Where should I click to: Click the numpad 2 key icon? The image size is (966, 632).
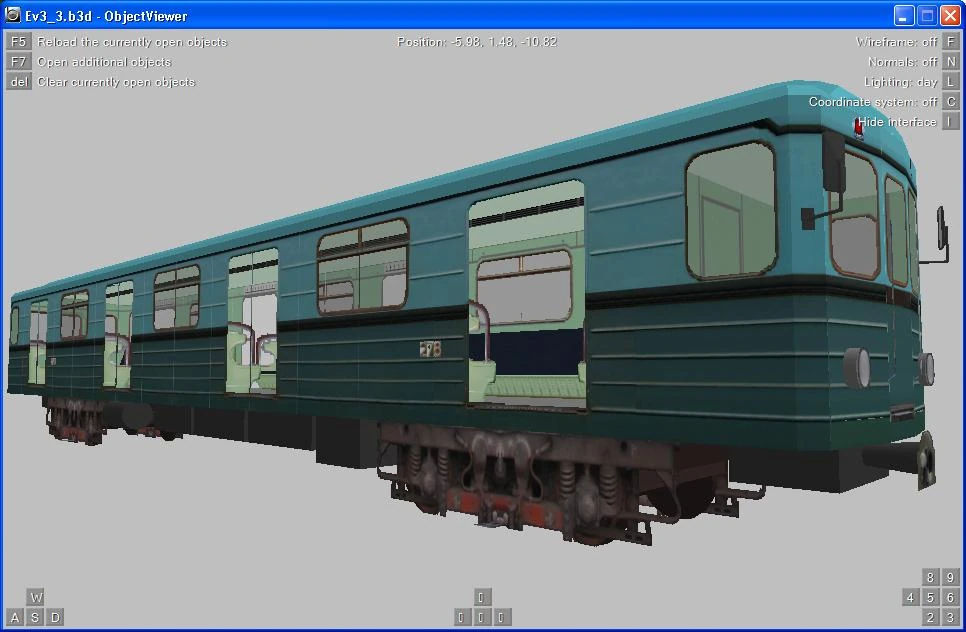tap(930, 617)
